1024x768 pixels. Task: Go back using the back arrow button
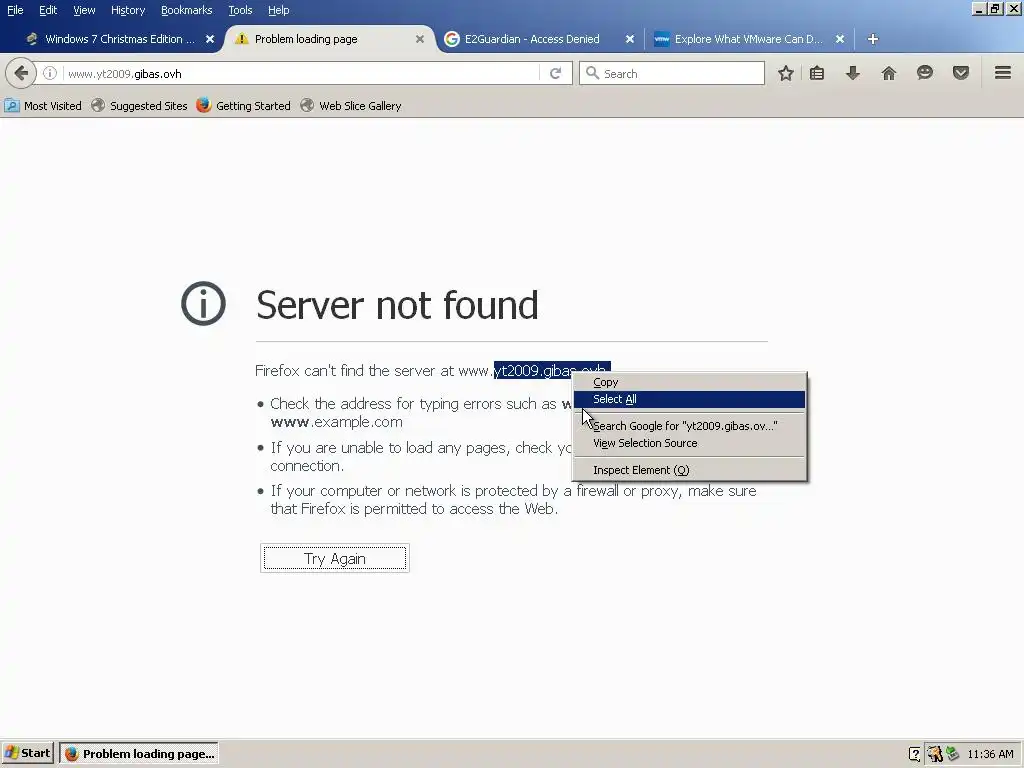click(21, 73)
